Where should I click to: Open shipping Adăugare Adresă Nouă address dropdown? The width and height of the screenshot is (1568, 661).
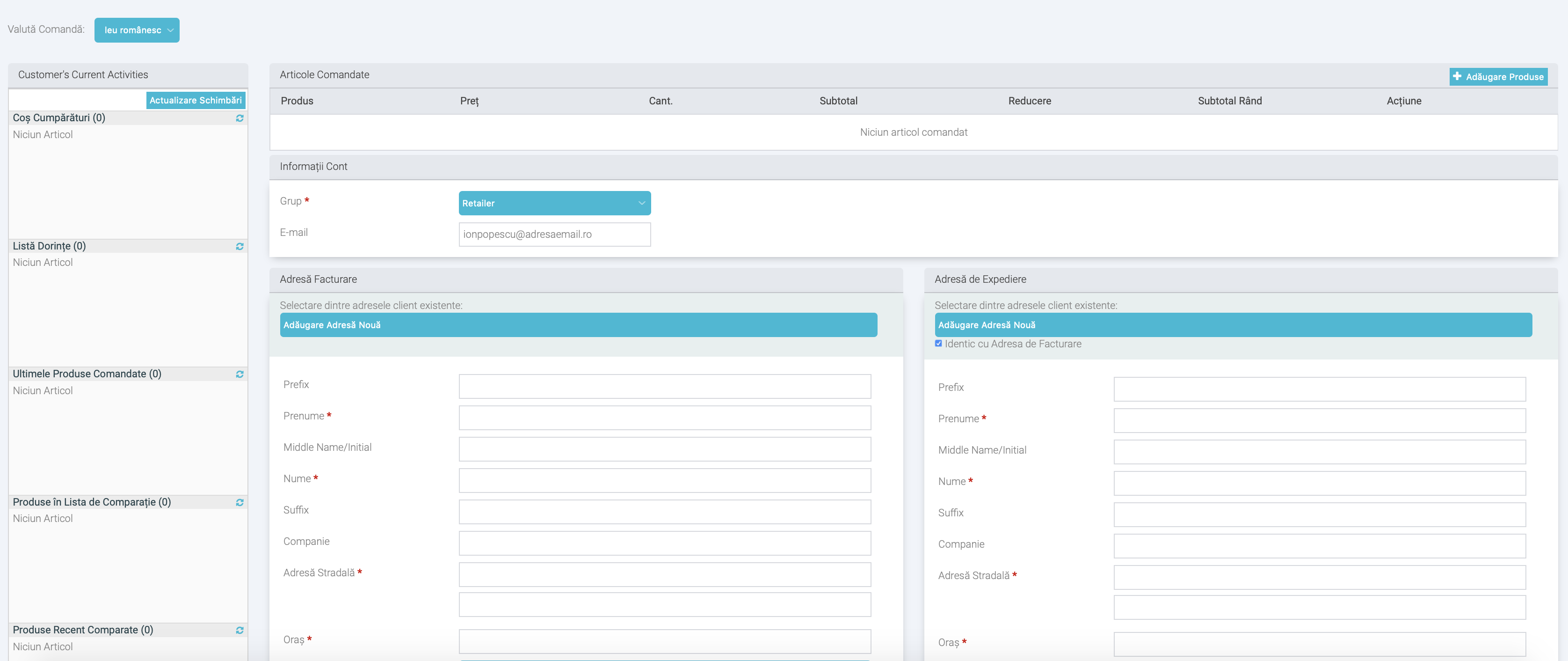pos(1233,325)
